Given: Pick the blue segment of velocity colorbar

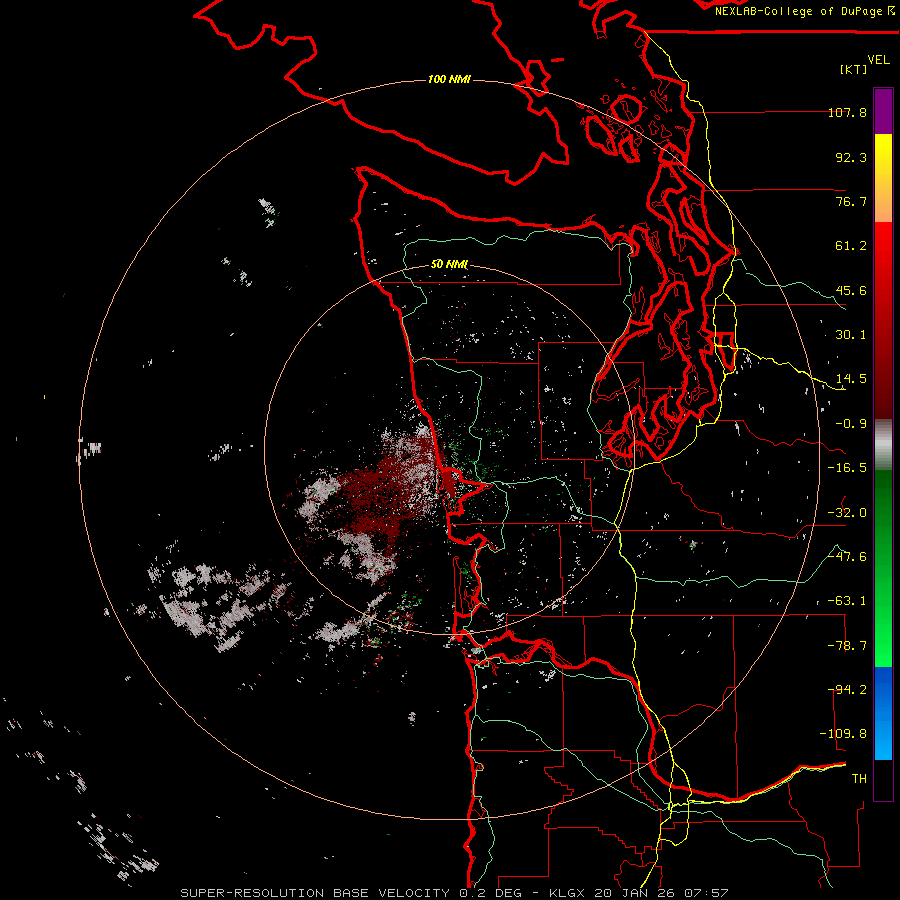Looking at the screenshot, I should [883, 713].
